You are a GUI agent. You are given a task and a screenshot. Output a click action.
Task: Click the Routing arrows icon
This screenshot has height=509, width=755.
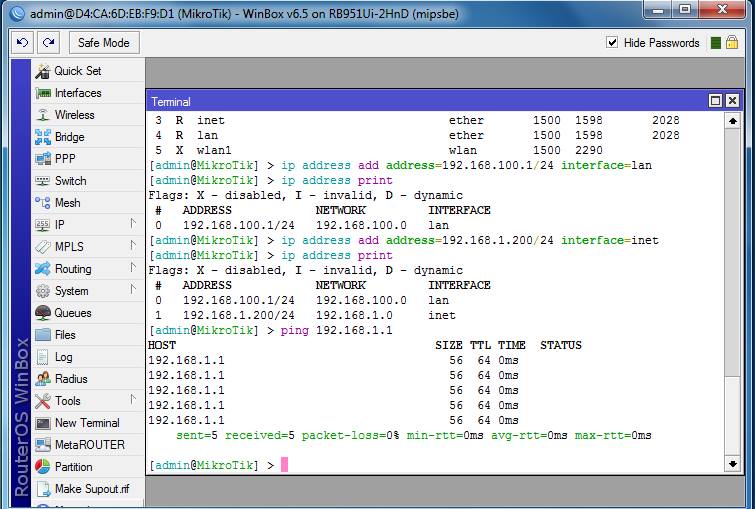42,269
